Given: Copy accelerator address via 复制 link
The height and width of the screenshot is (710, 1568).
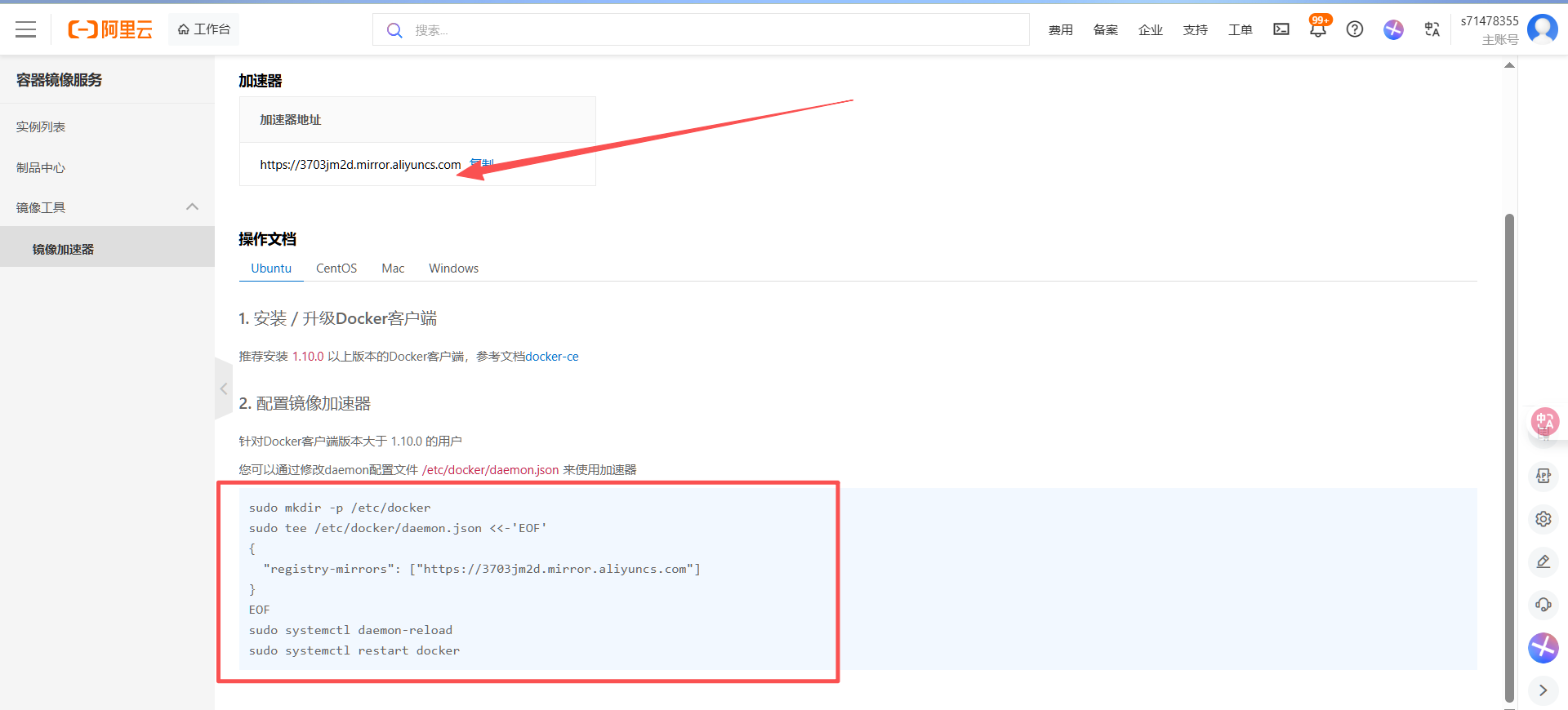Looking at the screenshot, I should [x=482, y=165].
